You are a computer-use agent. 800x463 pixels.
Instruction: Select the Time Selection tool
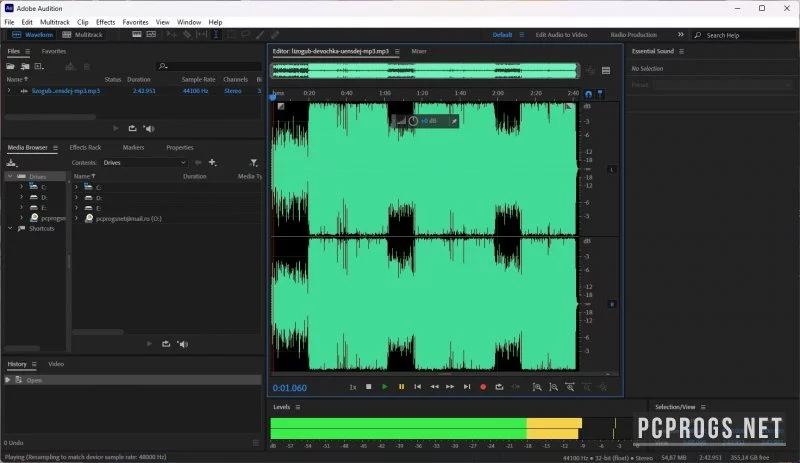pos(216,35)
